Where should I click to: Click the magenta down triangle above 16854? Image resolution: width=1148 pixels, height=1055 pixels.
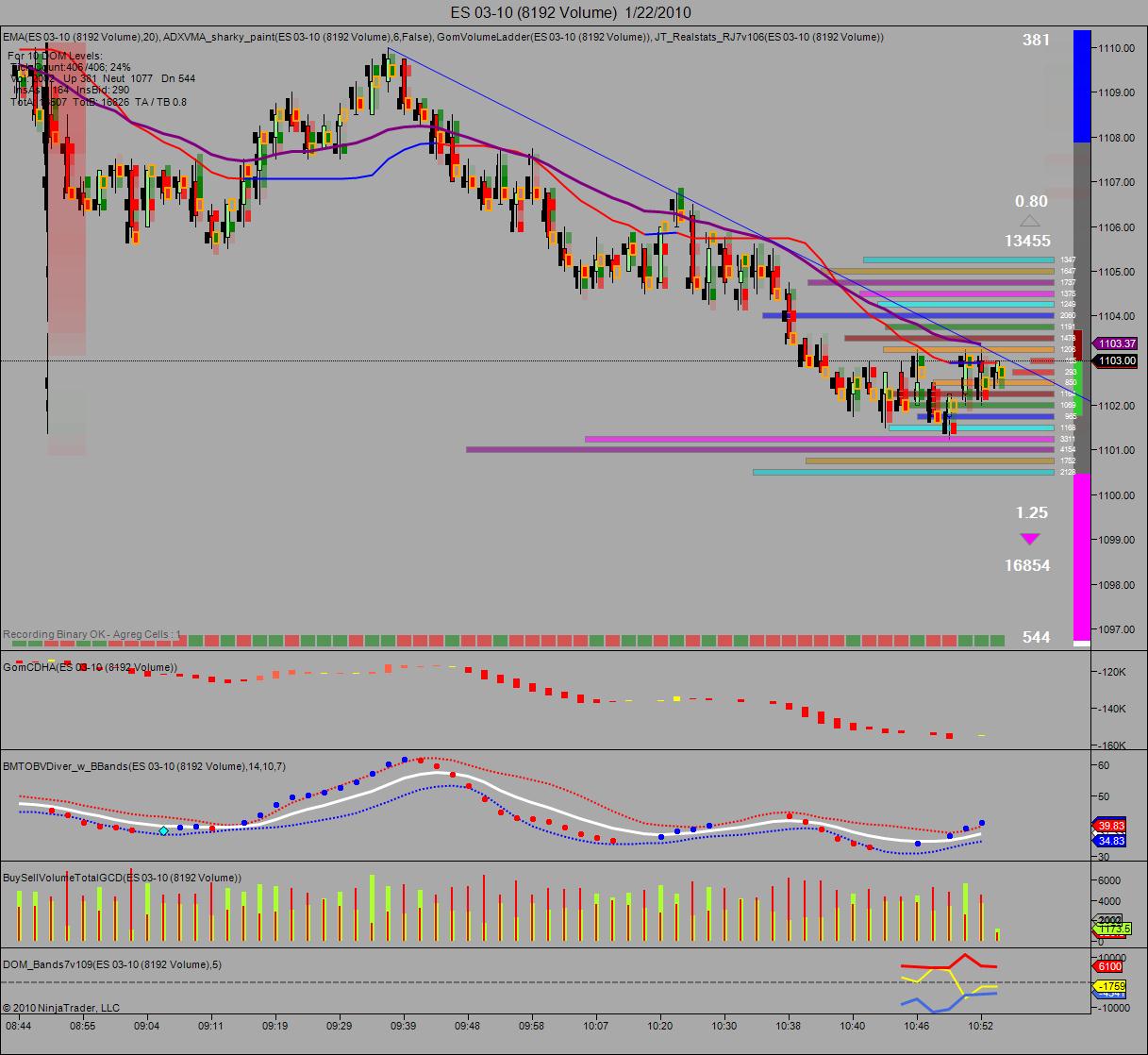1029,539
